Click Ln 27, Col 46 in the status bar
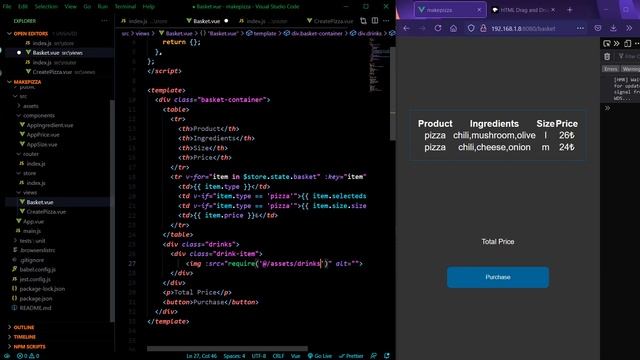 (202, 356)
